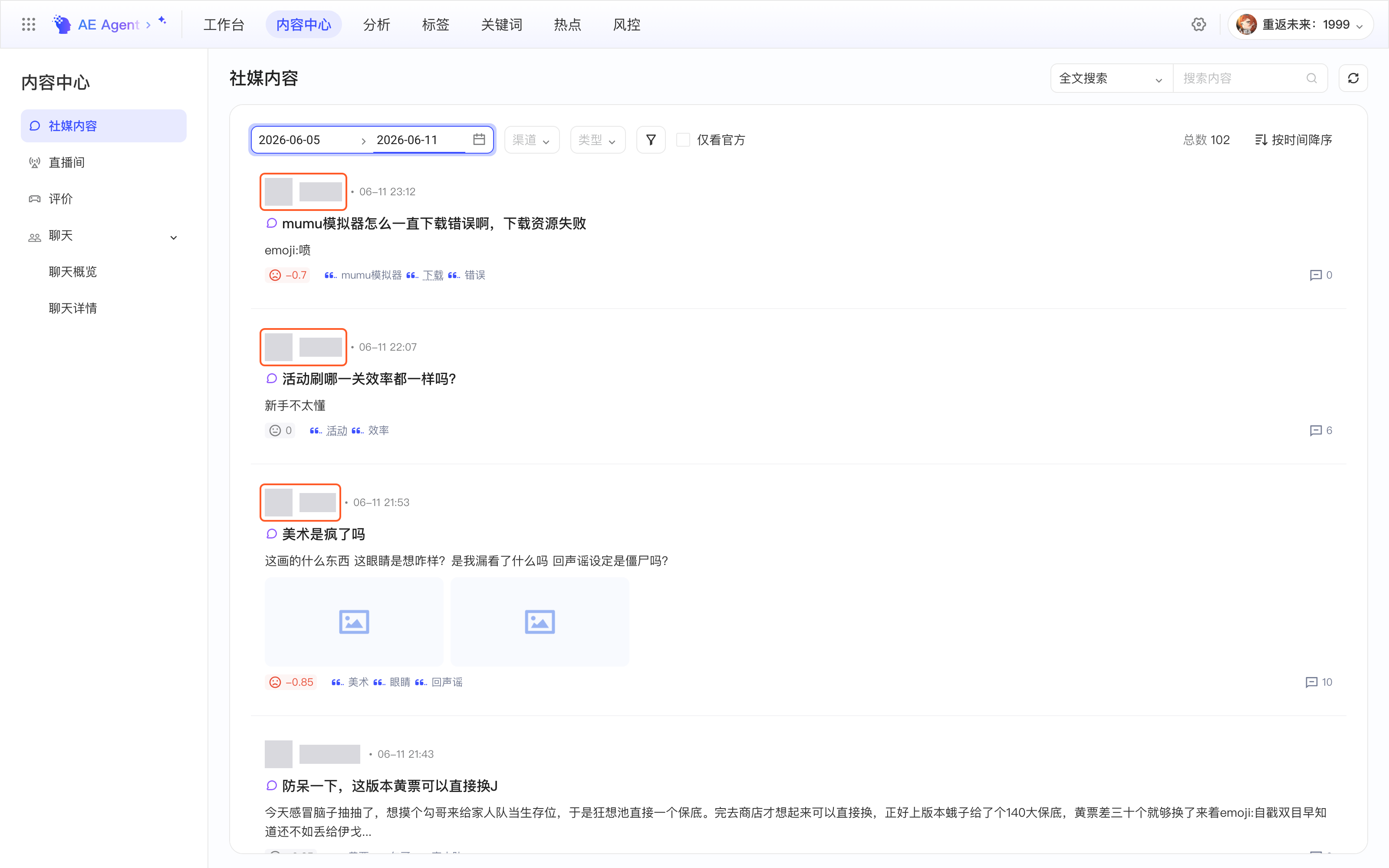Expand the 重返未来: 1999 account dropdown
The height and width of the screenshot is (868, 1389).
[x=1300, y=24]
